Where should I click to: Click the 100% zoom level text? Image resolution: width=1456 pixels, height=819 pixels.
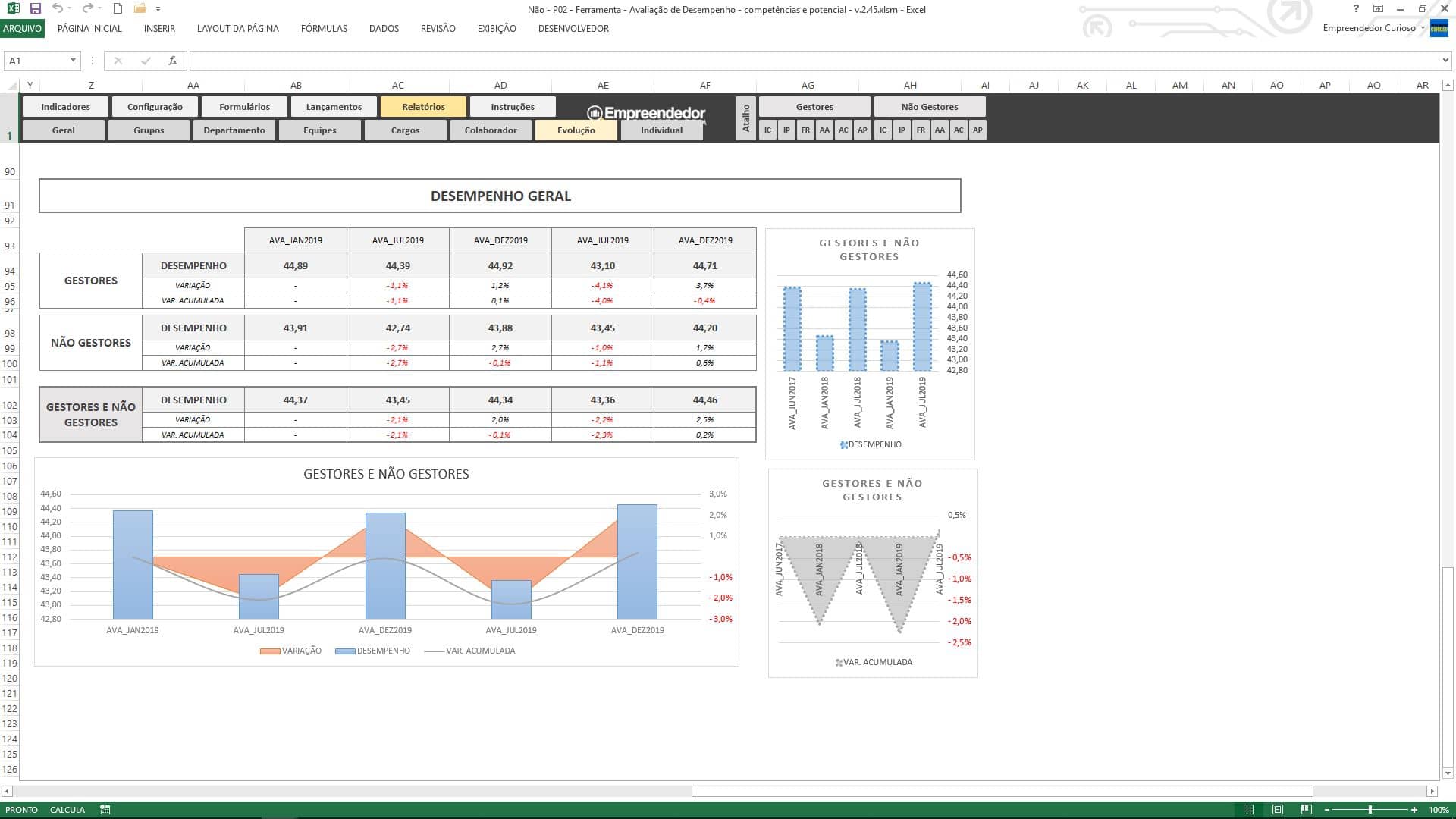(1439, 810)
